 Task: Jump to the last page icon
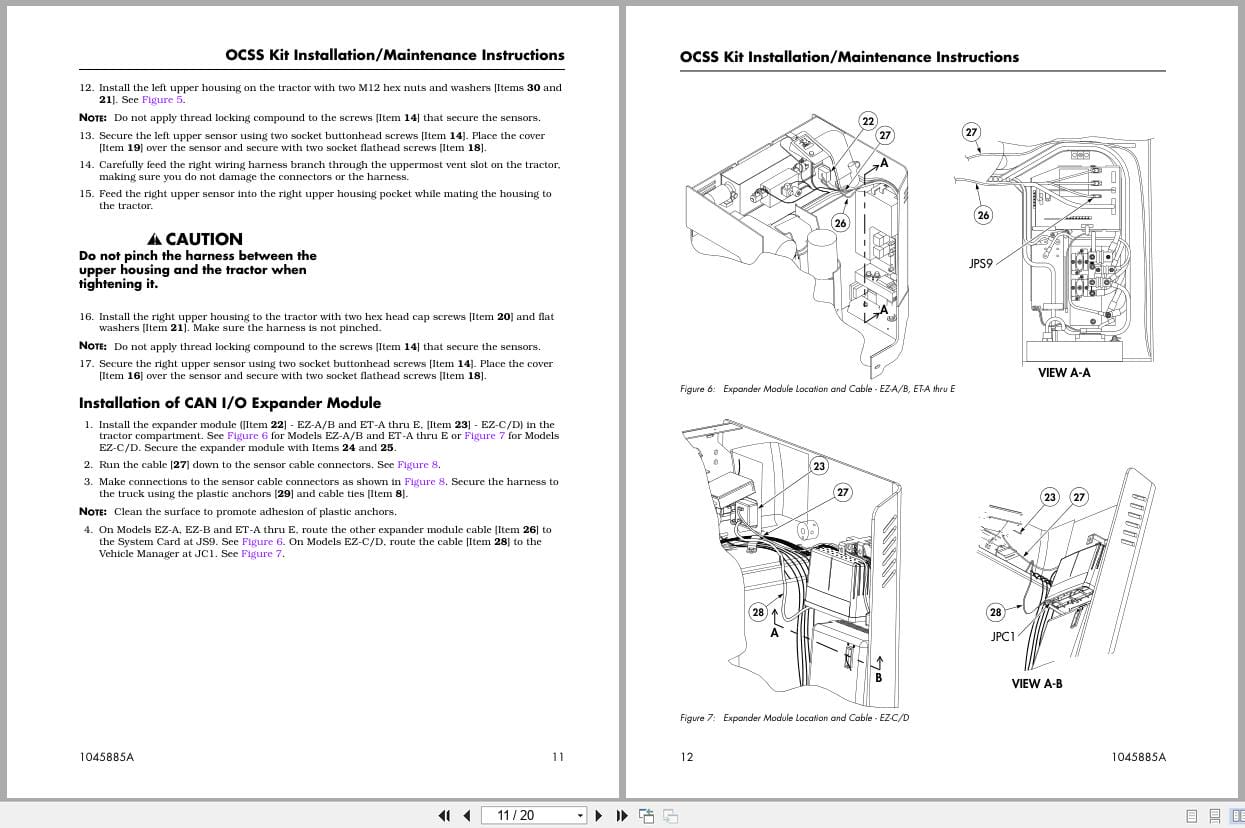(x=622, y=815)
